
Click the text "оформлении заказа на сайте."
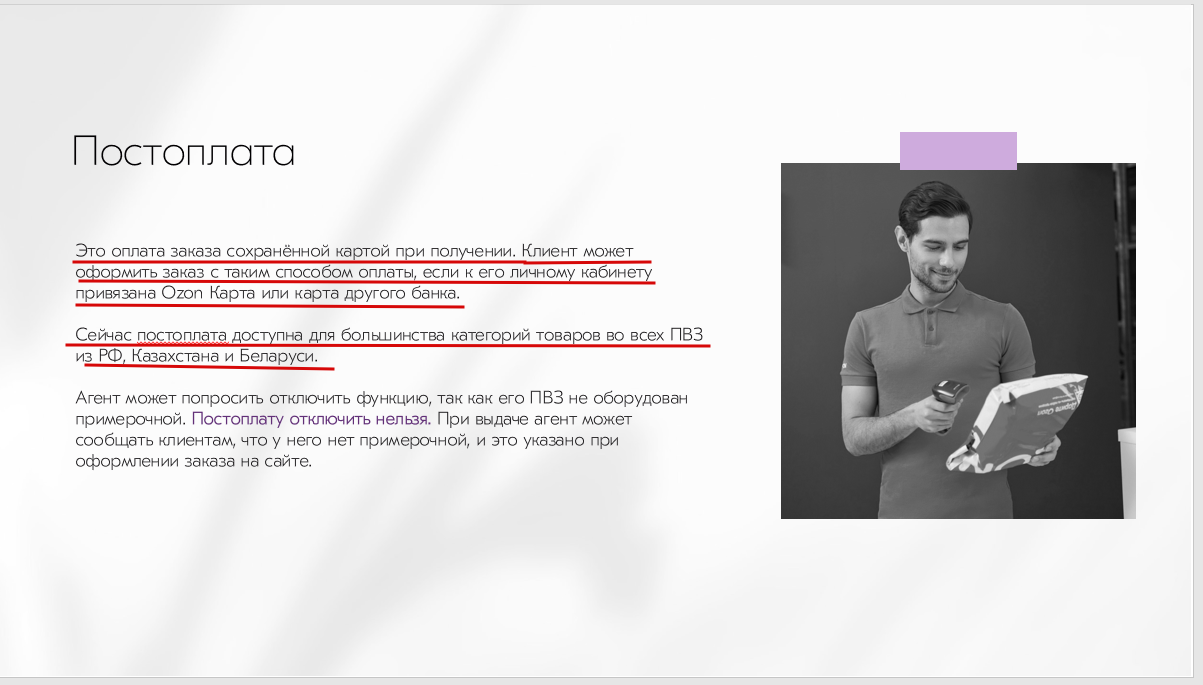point(194,461)
